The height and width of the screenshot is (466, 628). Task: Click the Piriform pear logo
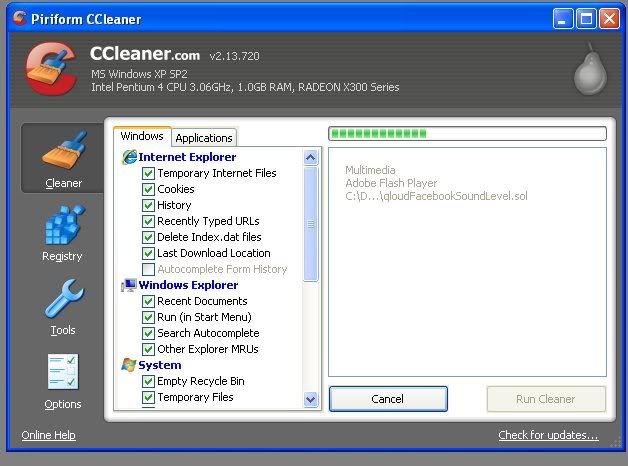point(590,69)
